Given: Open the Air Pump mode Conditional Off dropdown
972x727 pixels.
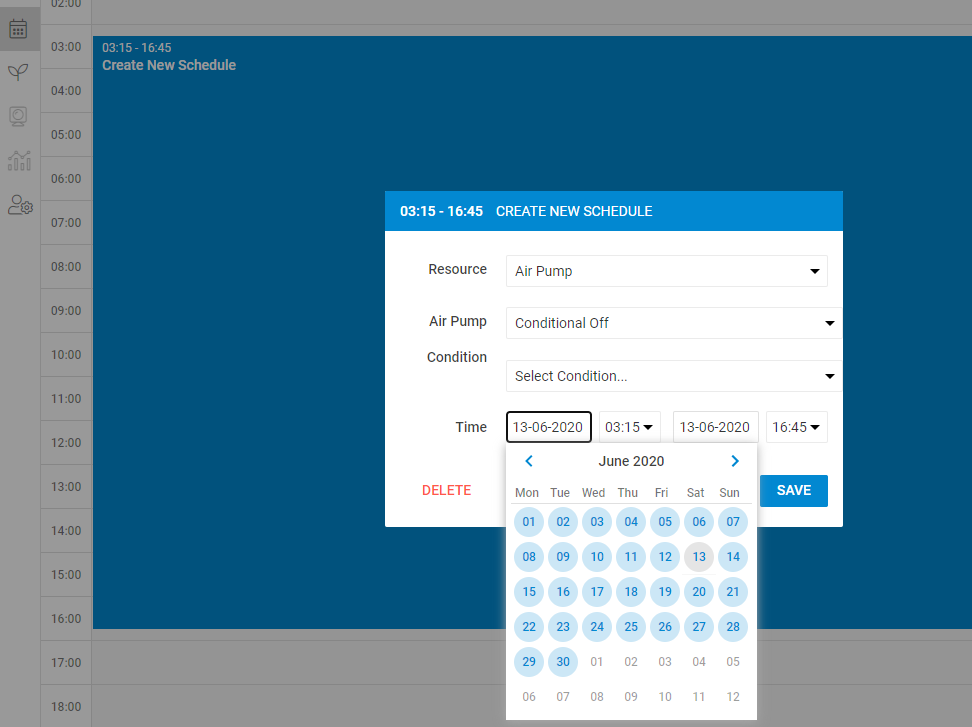Looking at the screenshot, I should point(674,323).
